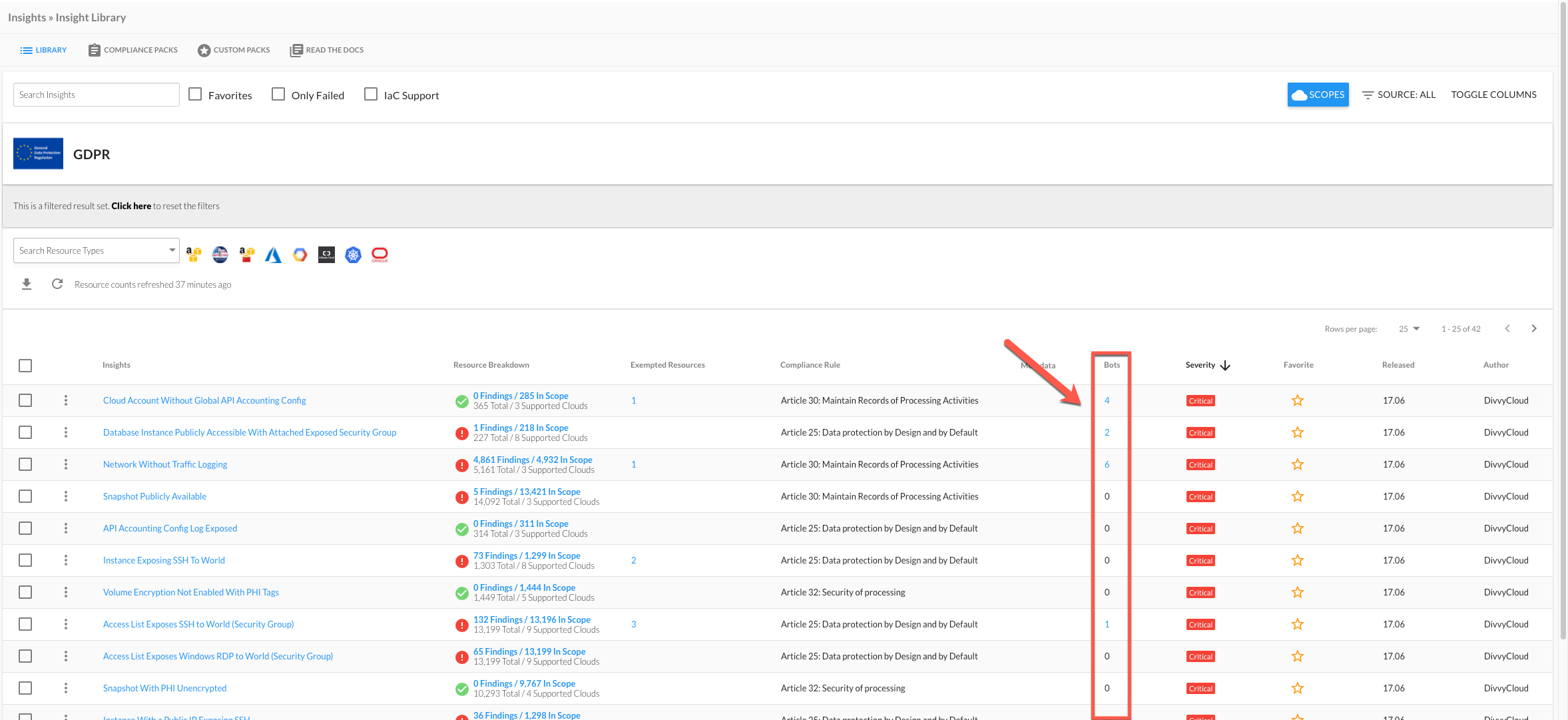Filter by Oracle cloud icon
Image resolution: width=1568 pixels, height=720 pixels.
coord(380,254)
